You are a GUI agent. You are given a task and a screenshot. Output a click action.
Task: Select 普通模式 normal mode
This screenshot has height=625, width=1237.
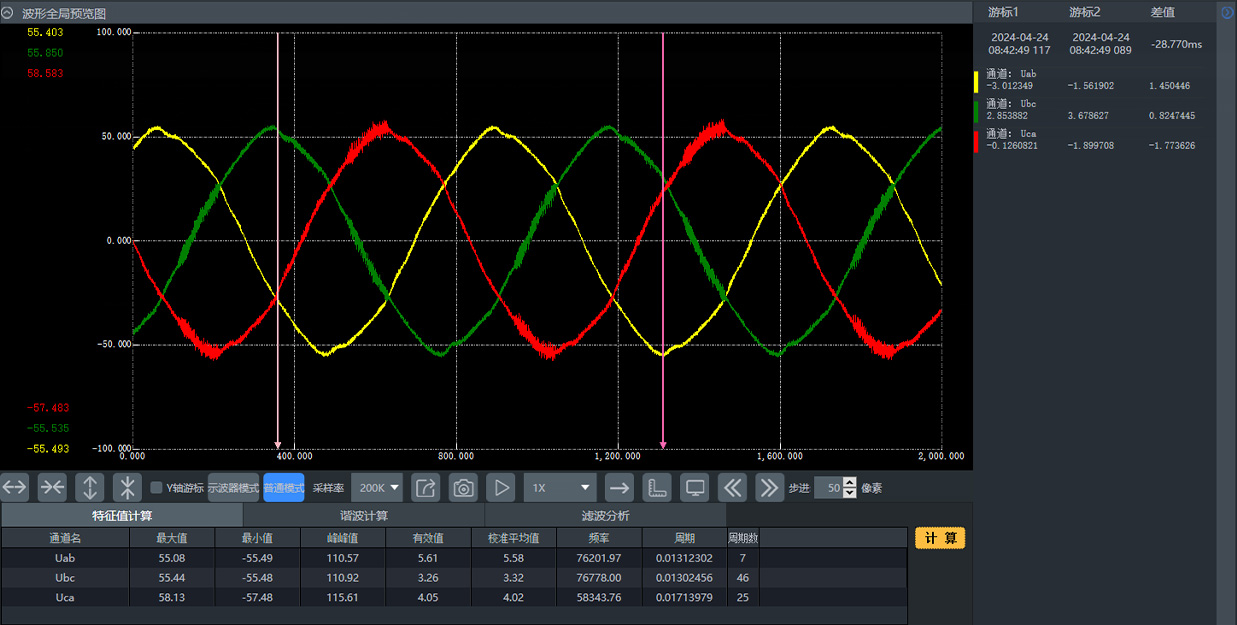284,488
